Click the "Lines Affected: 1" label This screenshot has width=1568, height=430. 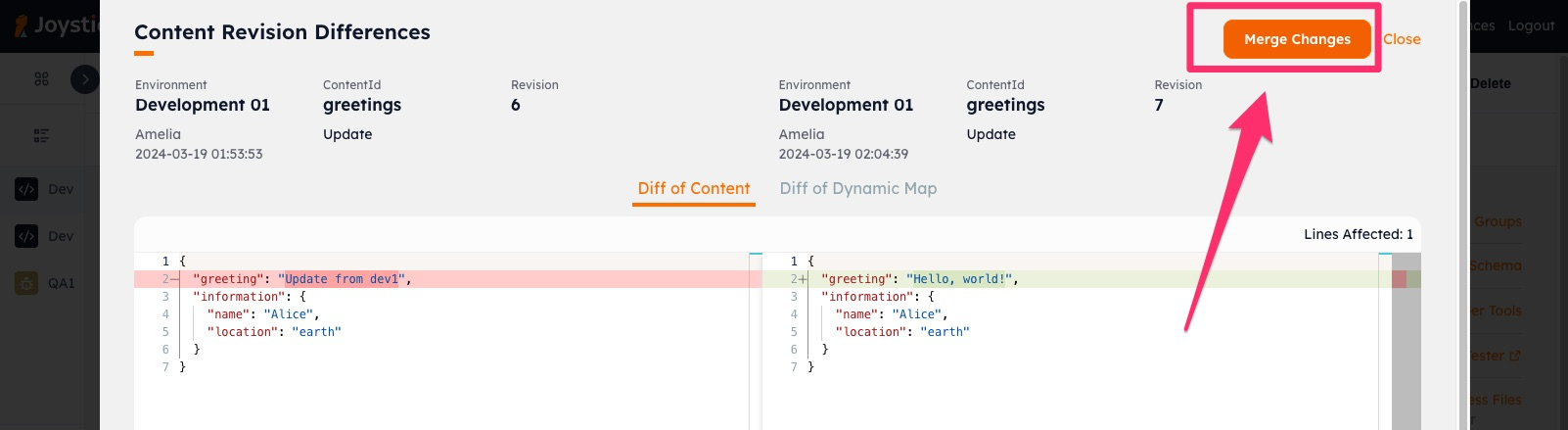(x=1358, y=234)
